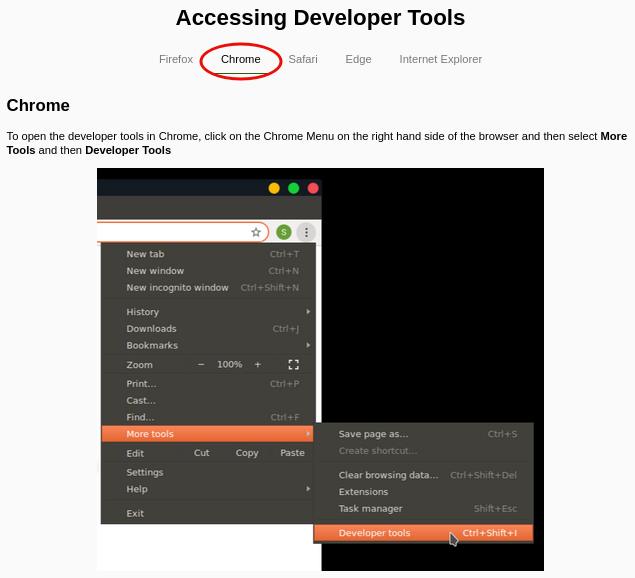Click the Chrome address bar
Screen dimensions: 635x578
click(182, 232)
